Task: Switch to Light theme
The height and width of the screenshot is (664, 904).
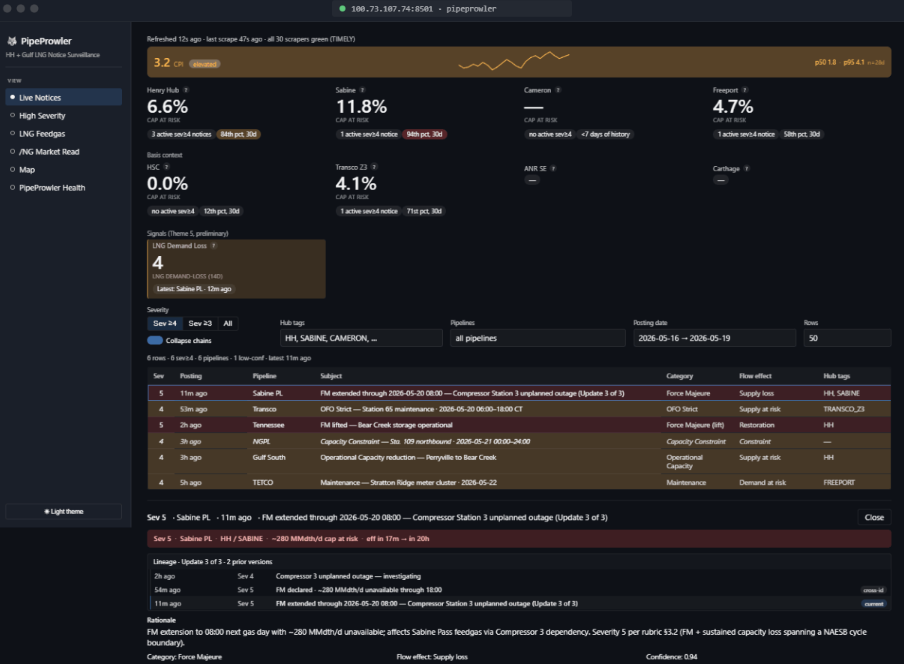Action: [x=63, y=511]
